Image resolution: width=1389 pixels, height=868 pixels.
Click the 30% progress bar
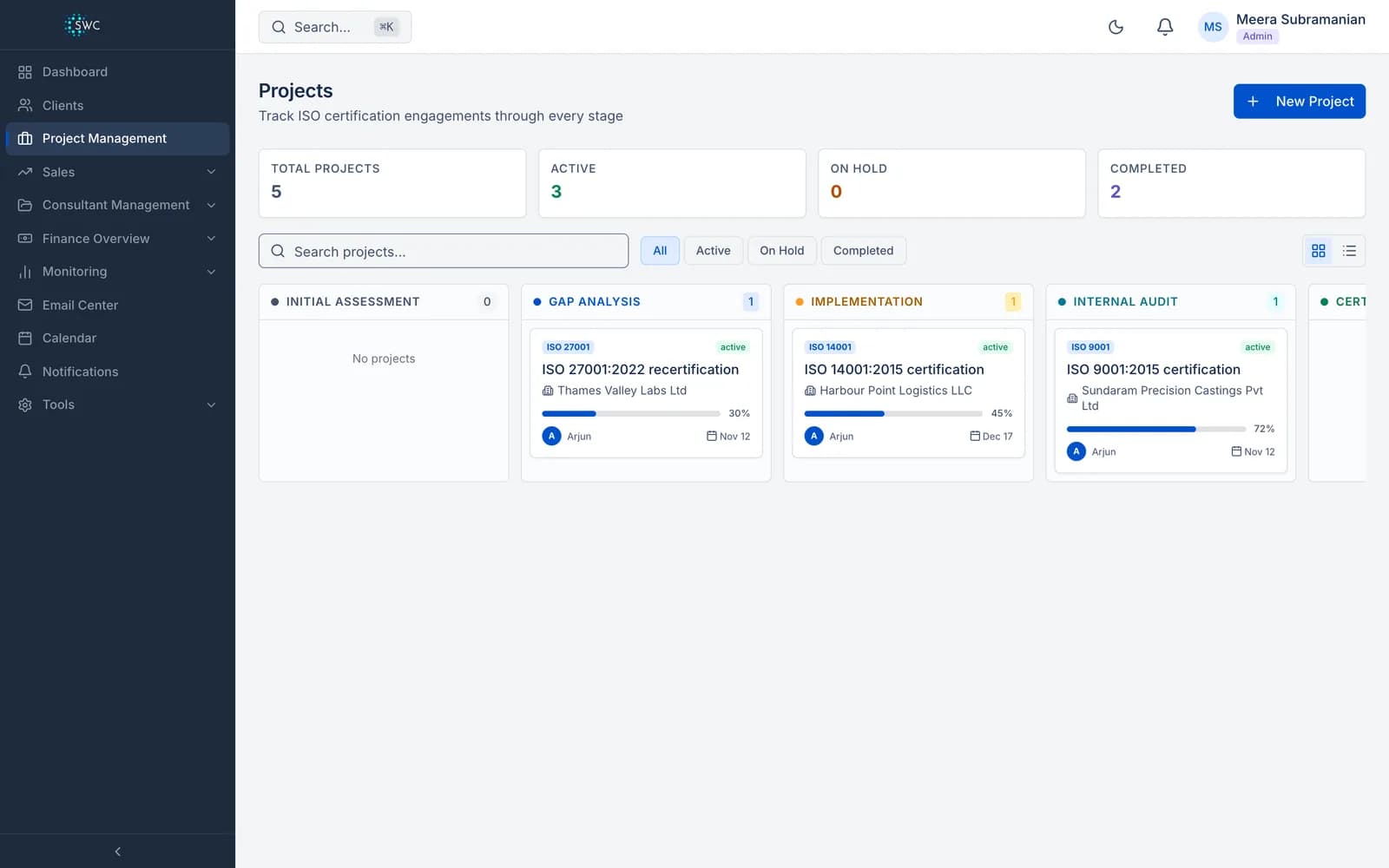[x=631, y=413]
